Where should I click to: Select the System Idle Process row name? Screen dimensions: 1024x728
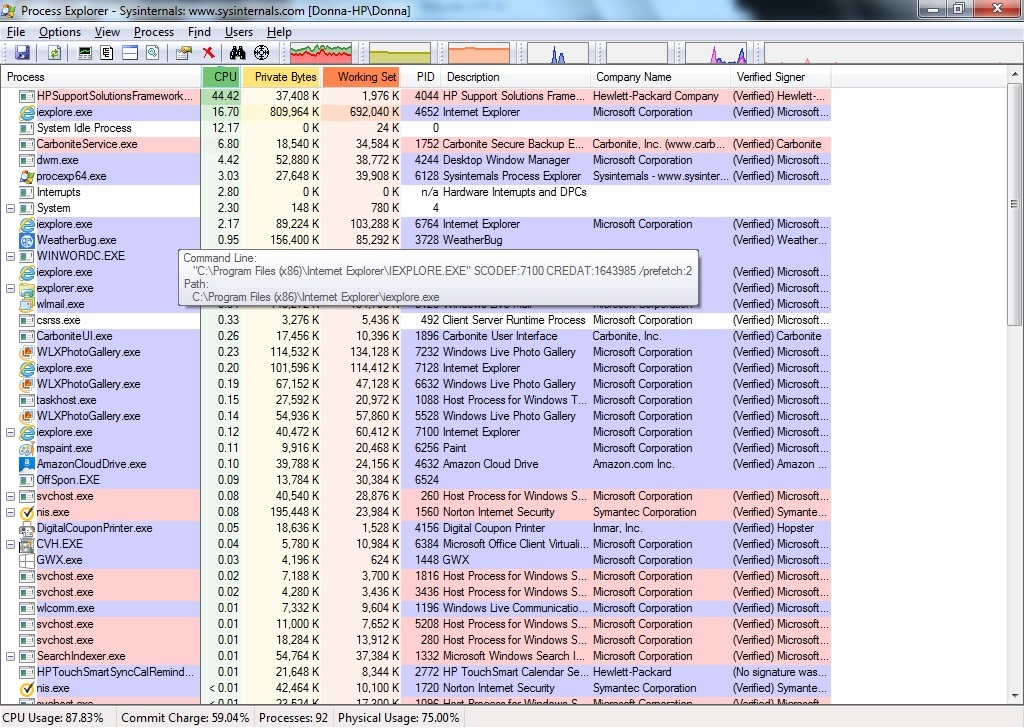tap(84, 128)
